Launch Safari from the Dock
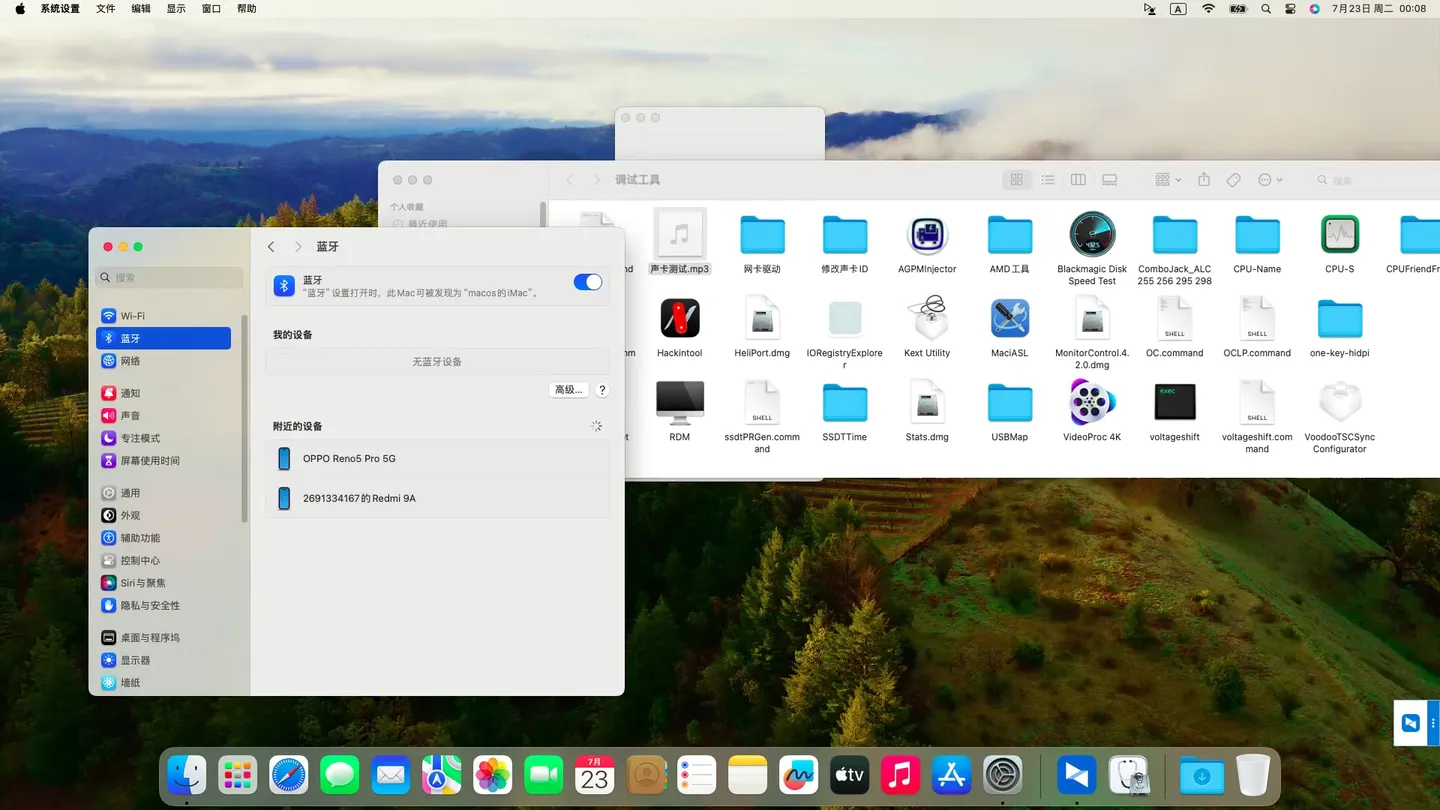 pyautogui.click(x=289, y=775)
